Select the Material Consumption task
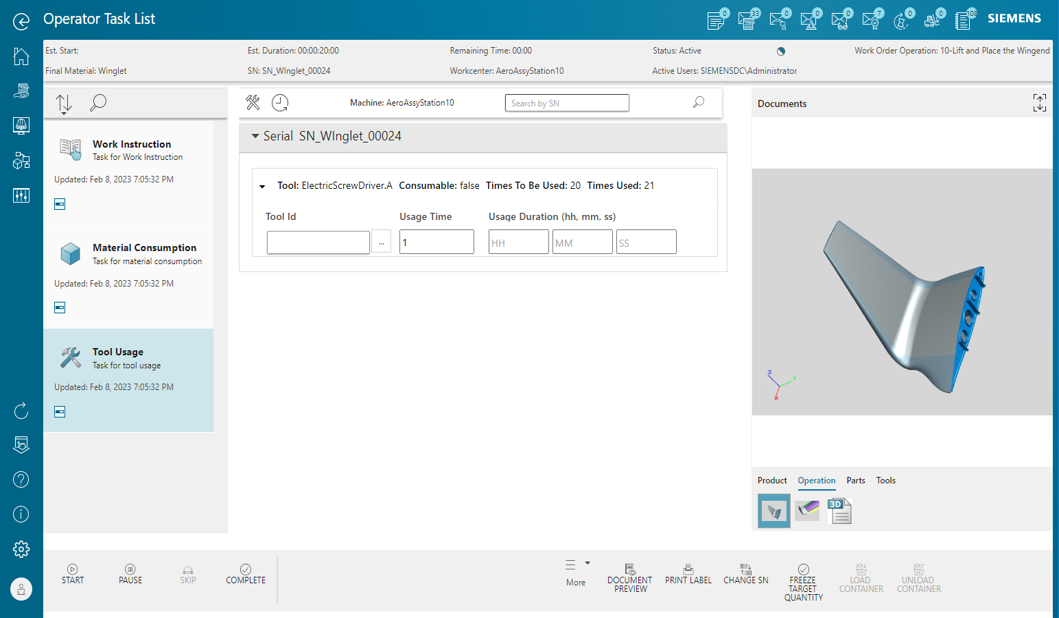 (x=128, y=278)
